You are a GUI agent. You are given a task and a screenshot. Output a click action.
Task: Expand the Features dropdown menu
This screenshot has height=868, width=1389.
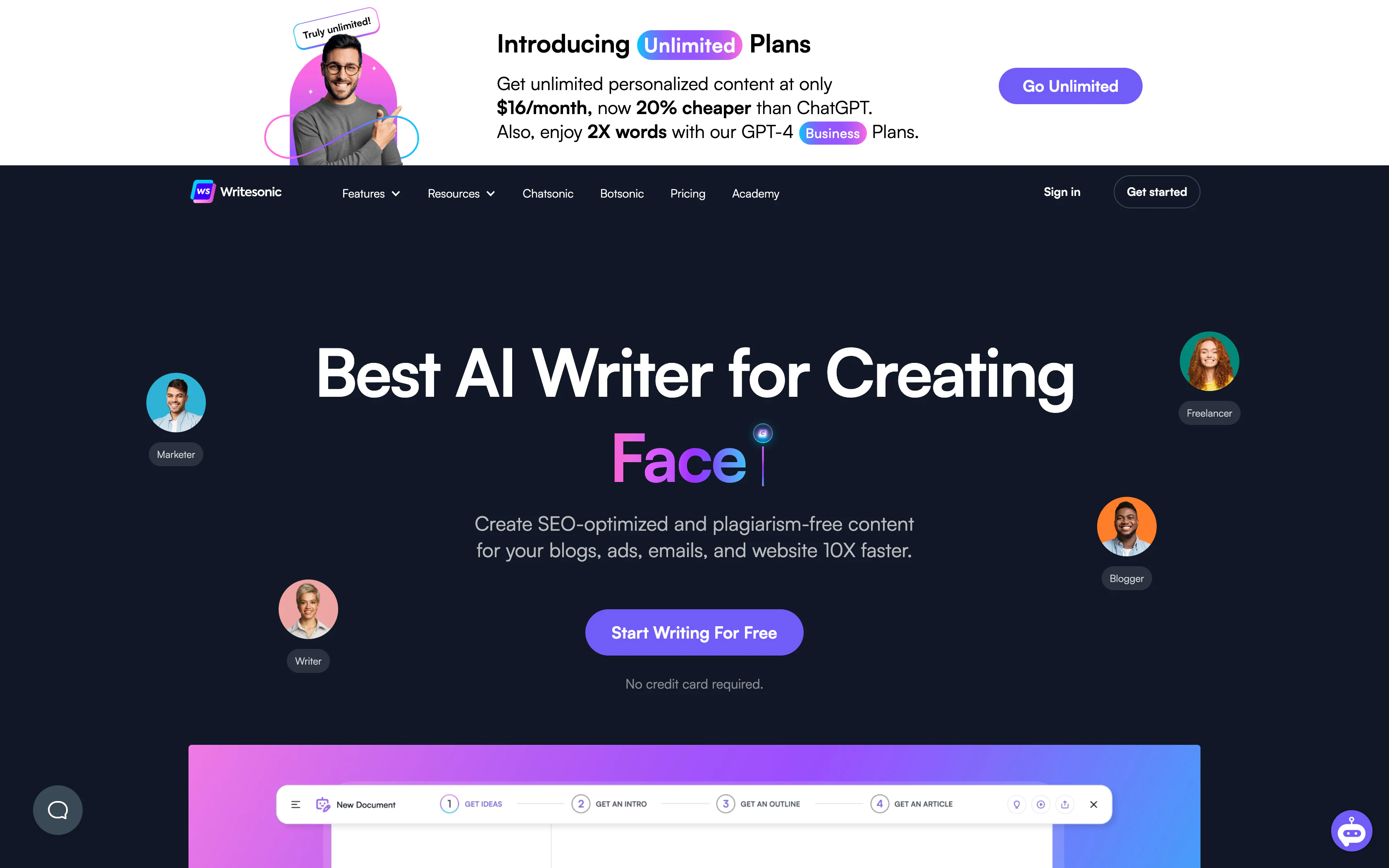coord(370,193)
